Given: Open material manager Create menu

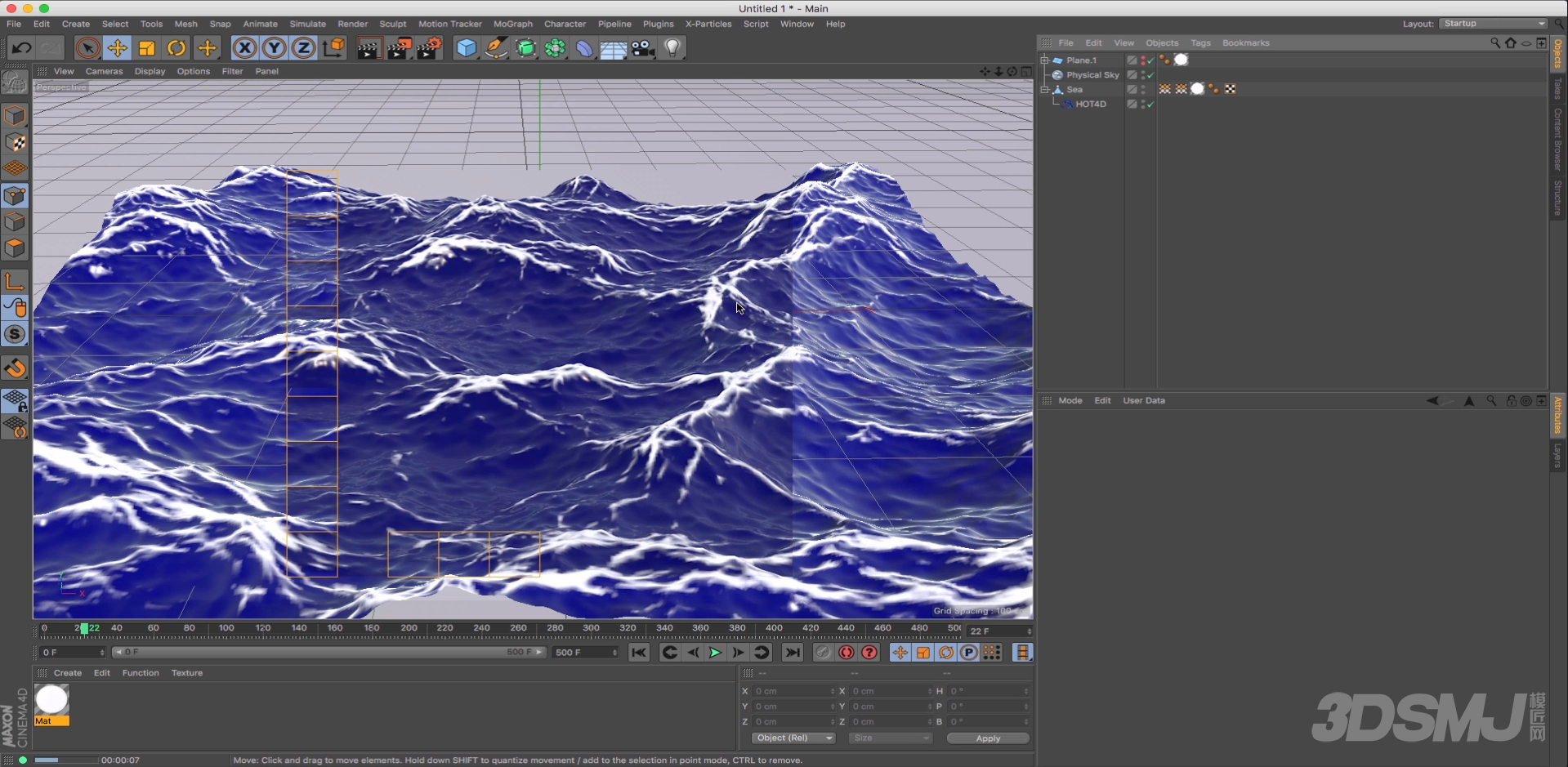Looking at the screenshot, I should tap(67, 672).
